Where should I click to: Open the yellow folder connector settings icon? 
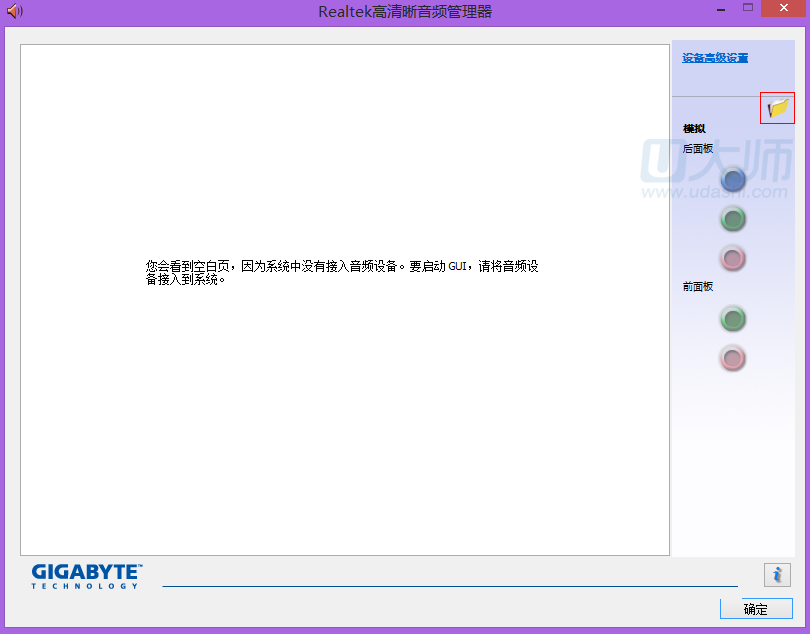click(777, 108)
